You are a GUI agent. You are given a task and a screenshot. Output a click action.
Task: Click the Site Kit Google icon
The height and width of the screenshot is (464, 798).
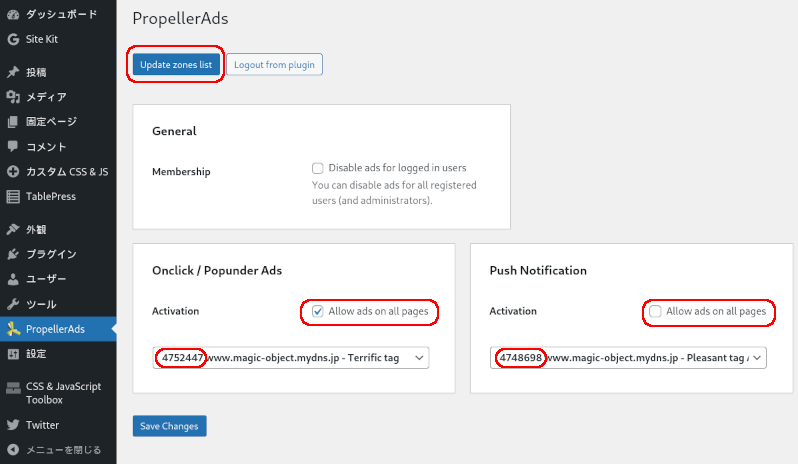point(13,39)
